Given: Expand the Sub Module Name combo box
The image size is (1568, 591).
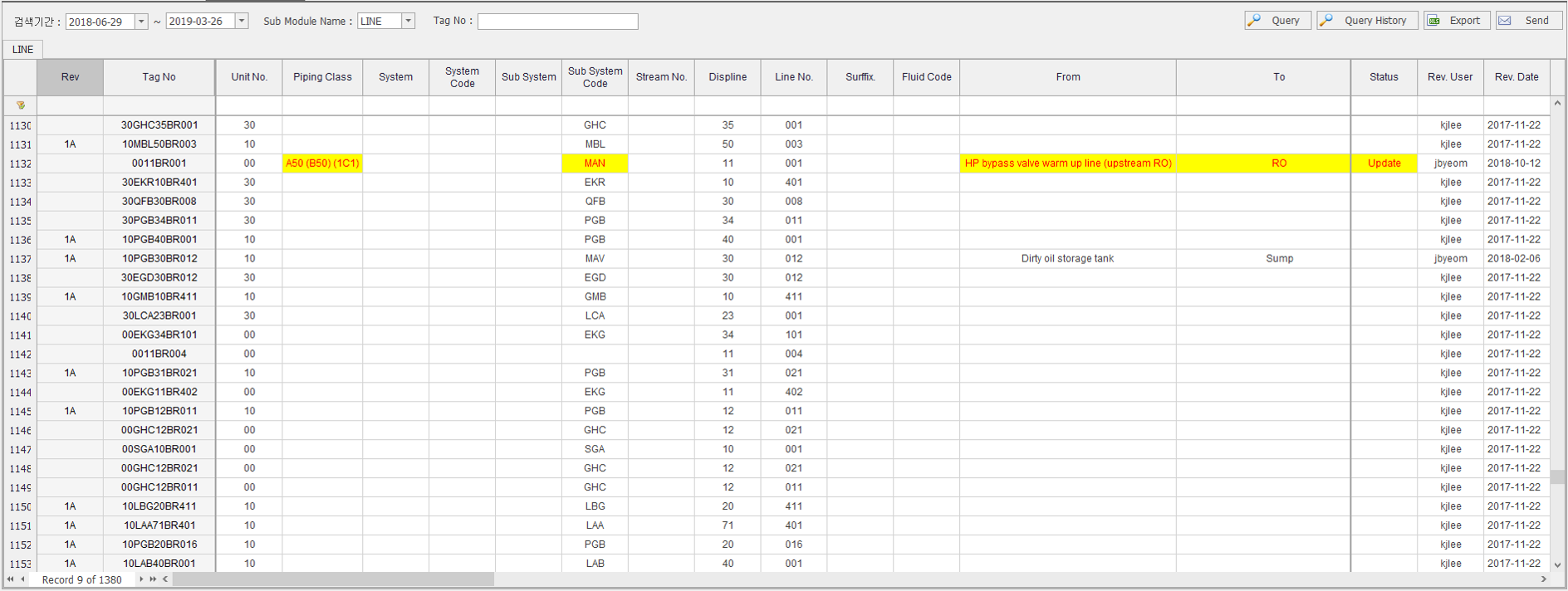Looking at the screenshot, I should pos(408,22).
